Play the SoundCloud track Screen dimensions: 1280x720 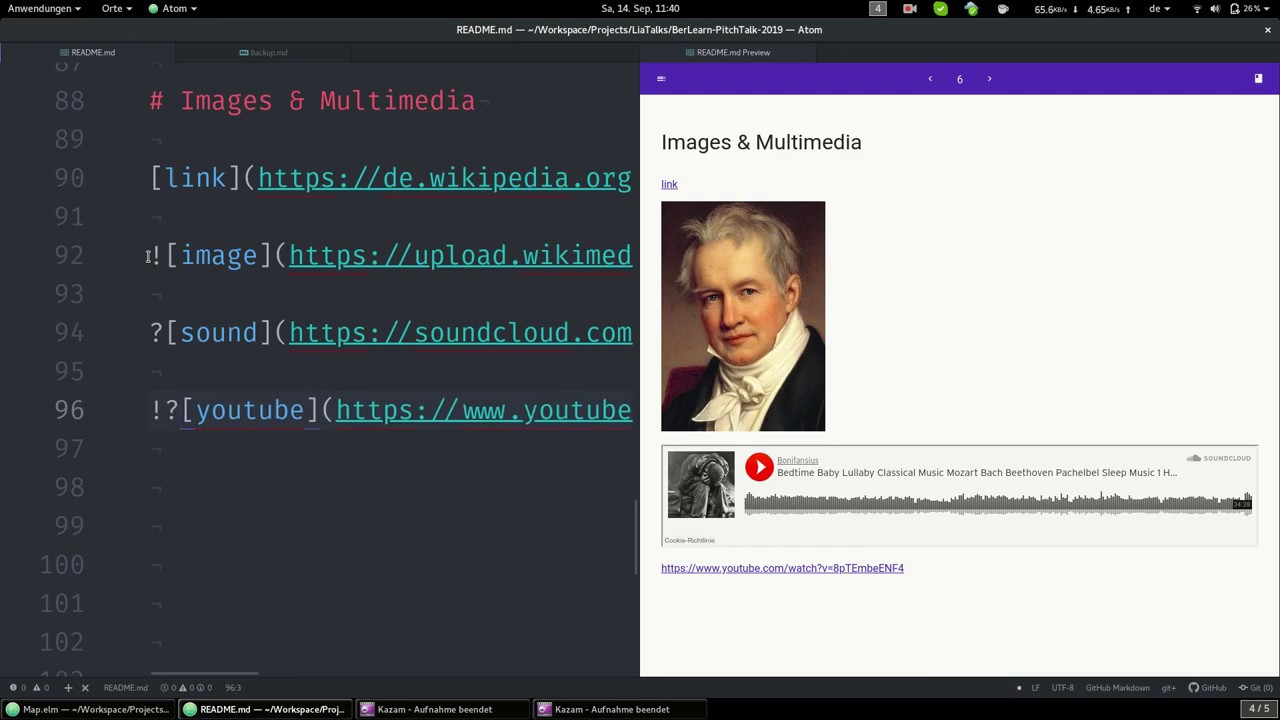759,467
